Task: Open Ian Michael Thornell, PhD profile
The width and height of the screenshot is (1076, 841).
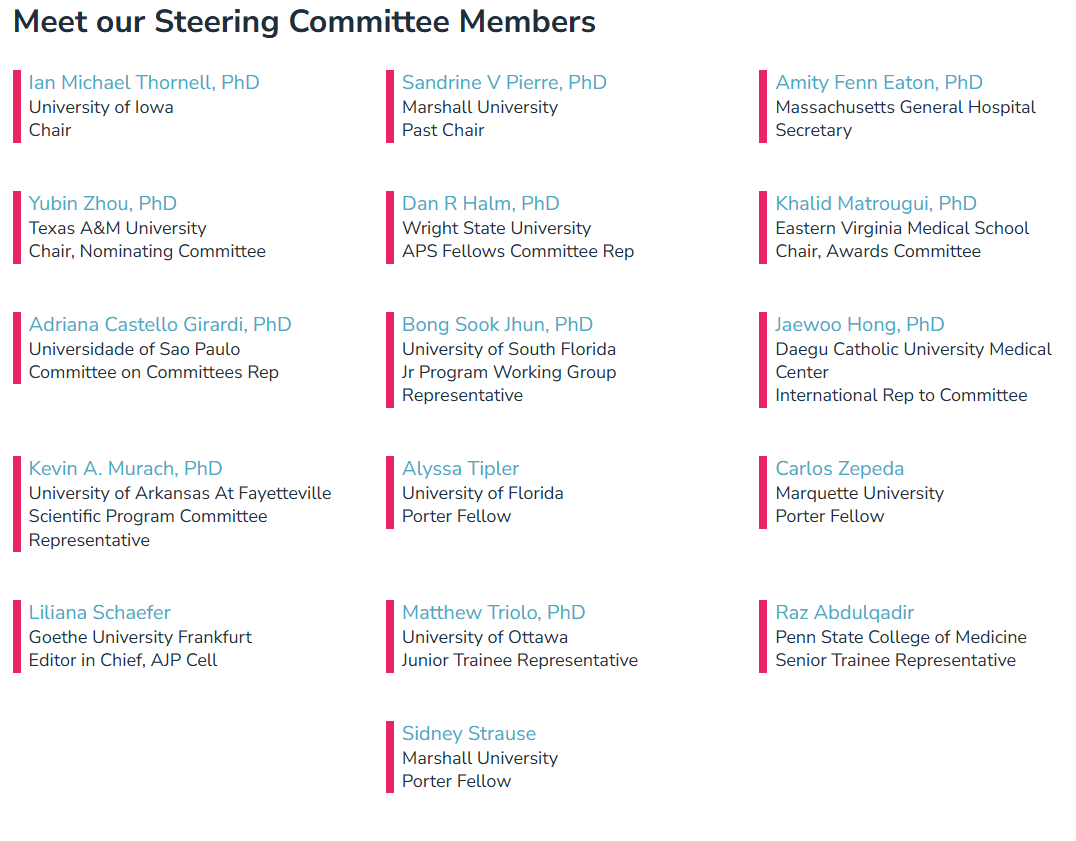Action: tap(144, 83)
